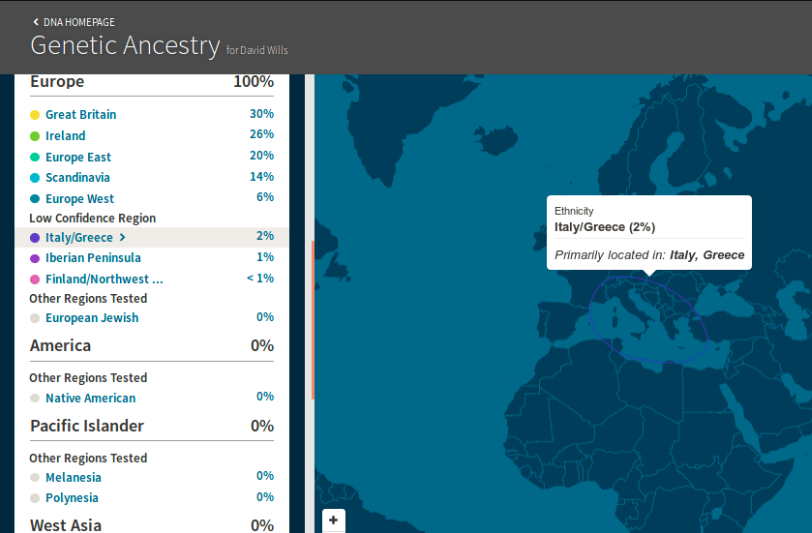Click the orange sidebar scrollbar

tap(313, 320)
